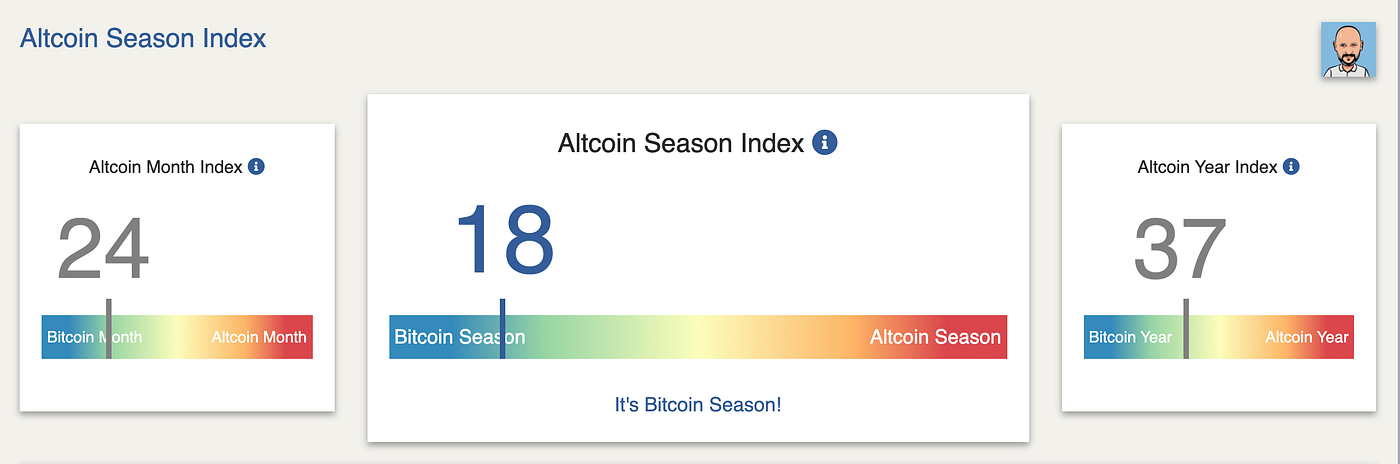Open the user avatar profile picture
1400x464 pixels.
[x=1347, y=50]
